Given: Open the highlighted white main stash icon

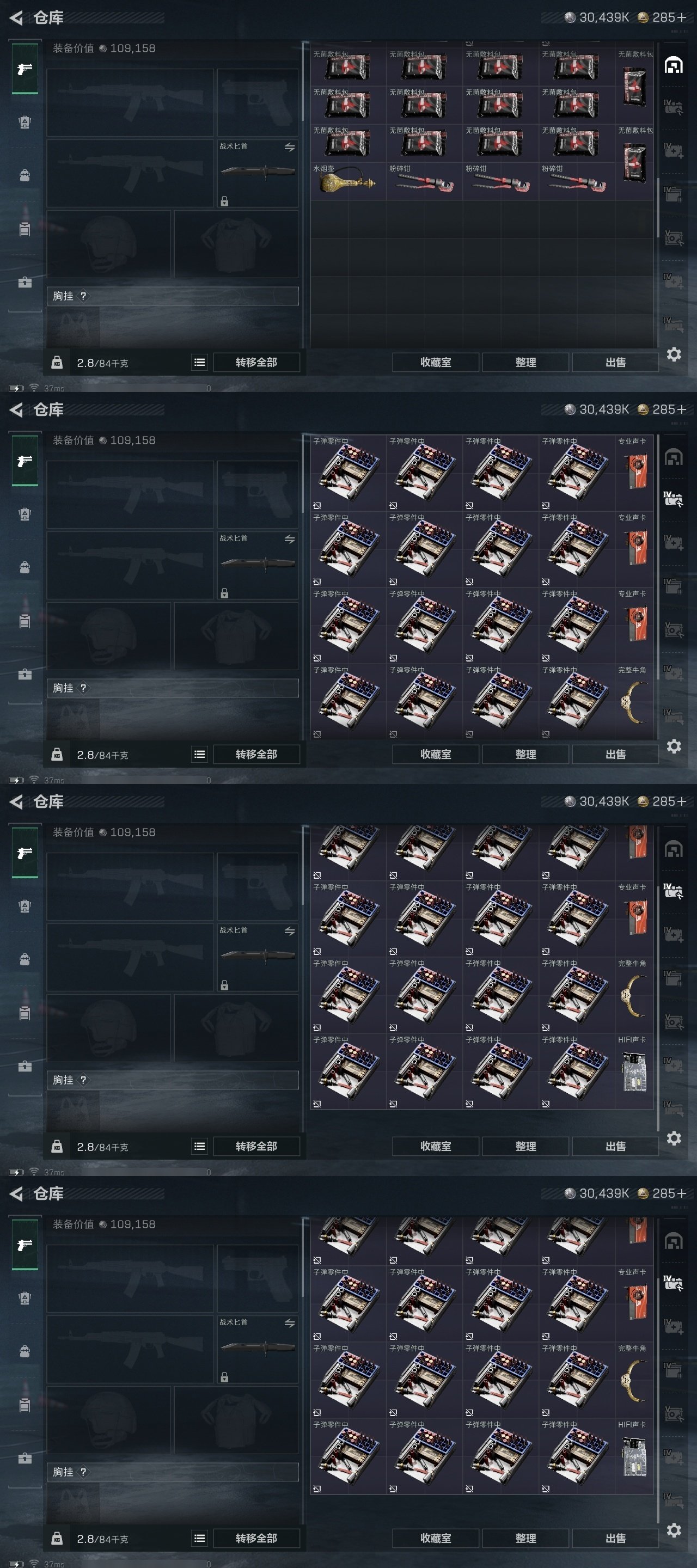Looking at the screenshot, I should (x=673, y=65).
